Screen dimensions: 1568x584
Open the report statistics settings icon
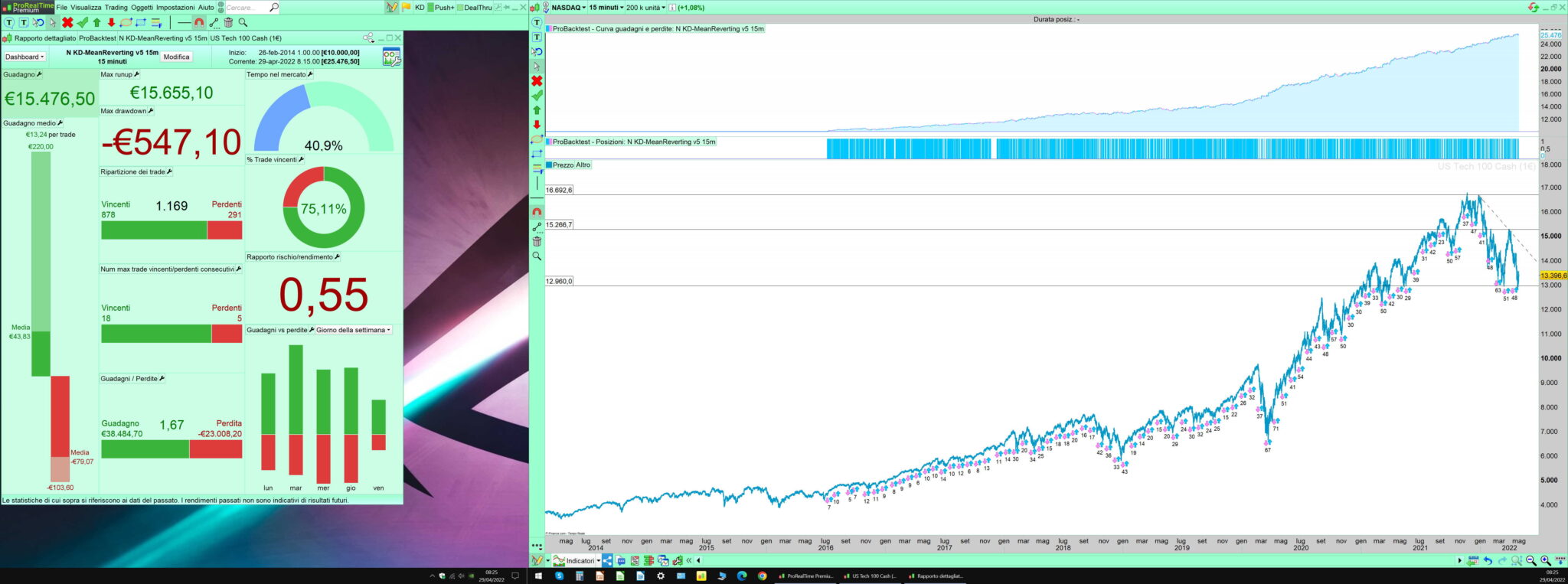click(391, 57)
